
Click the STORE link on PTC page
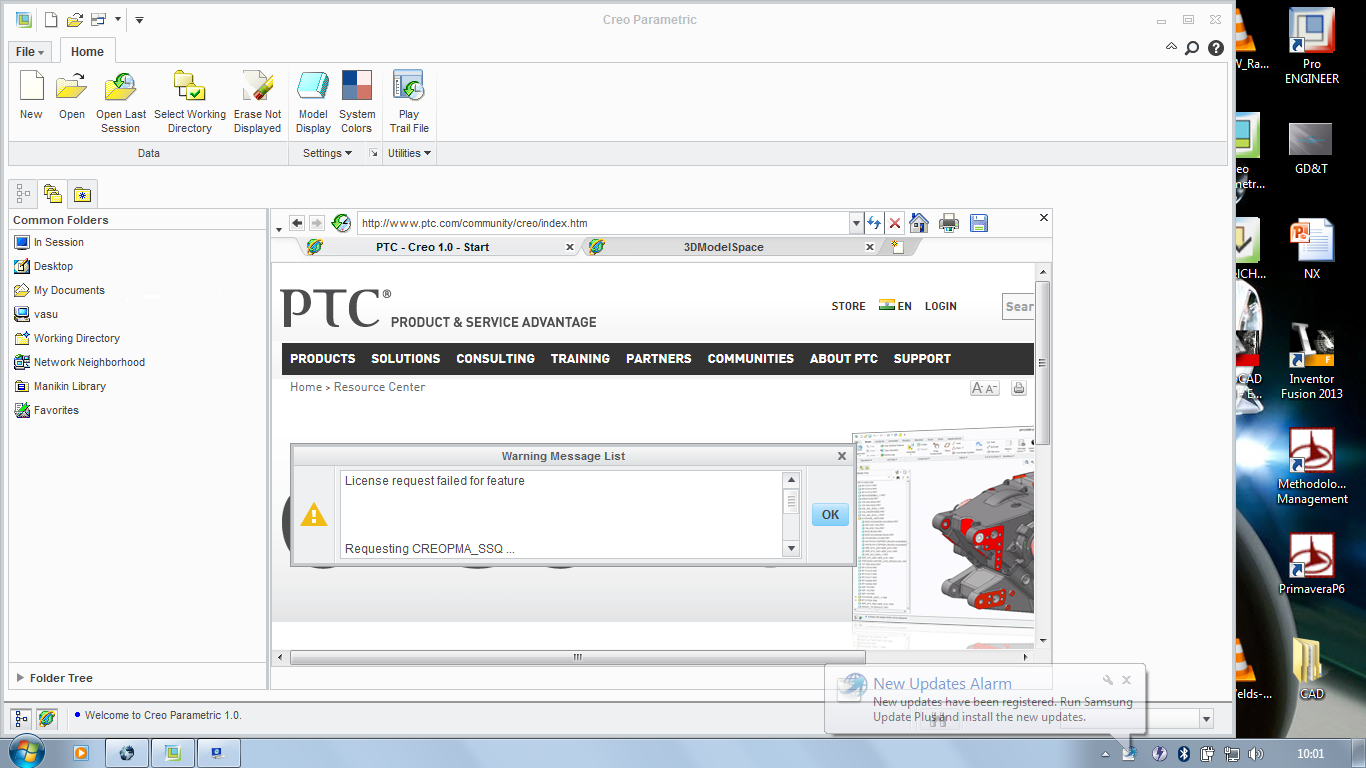coord(848,306)
